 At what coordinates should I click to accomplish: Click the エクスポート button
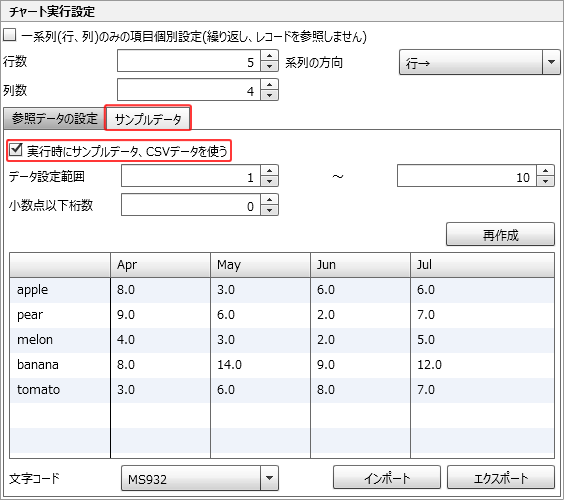click(x=501, y=477)
